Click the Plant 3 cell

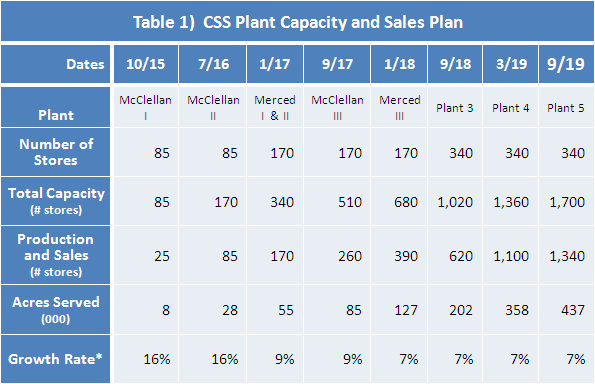point(455,107)
